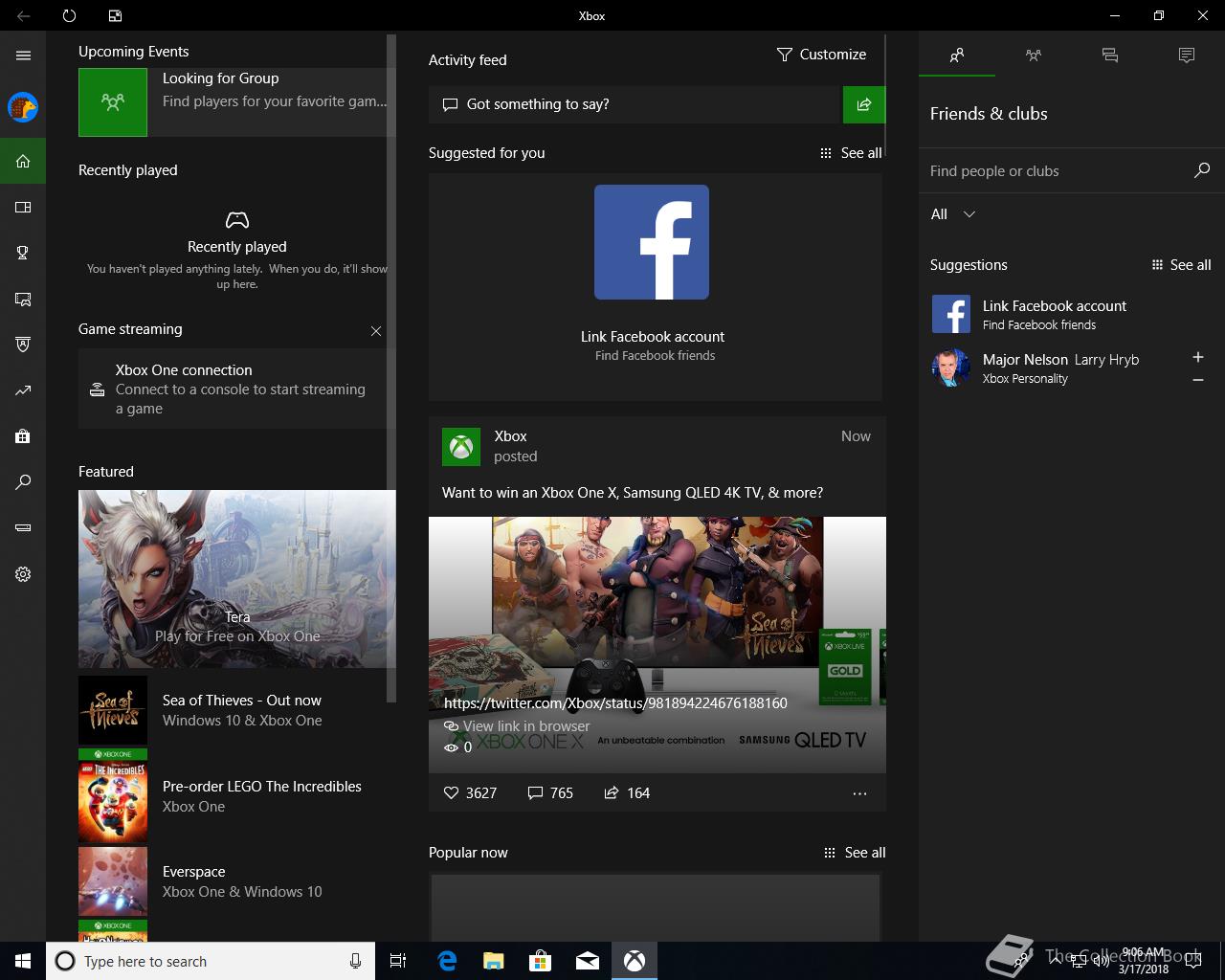Remove Major Nelson suggestion with minus
Screen dimensions: 1225x980
pos(1198,380)
